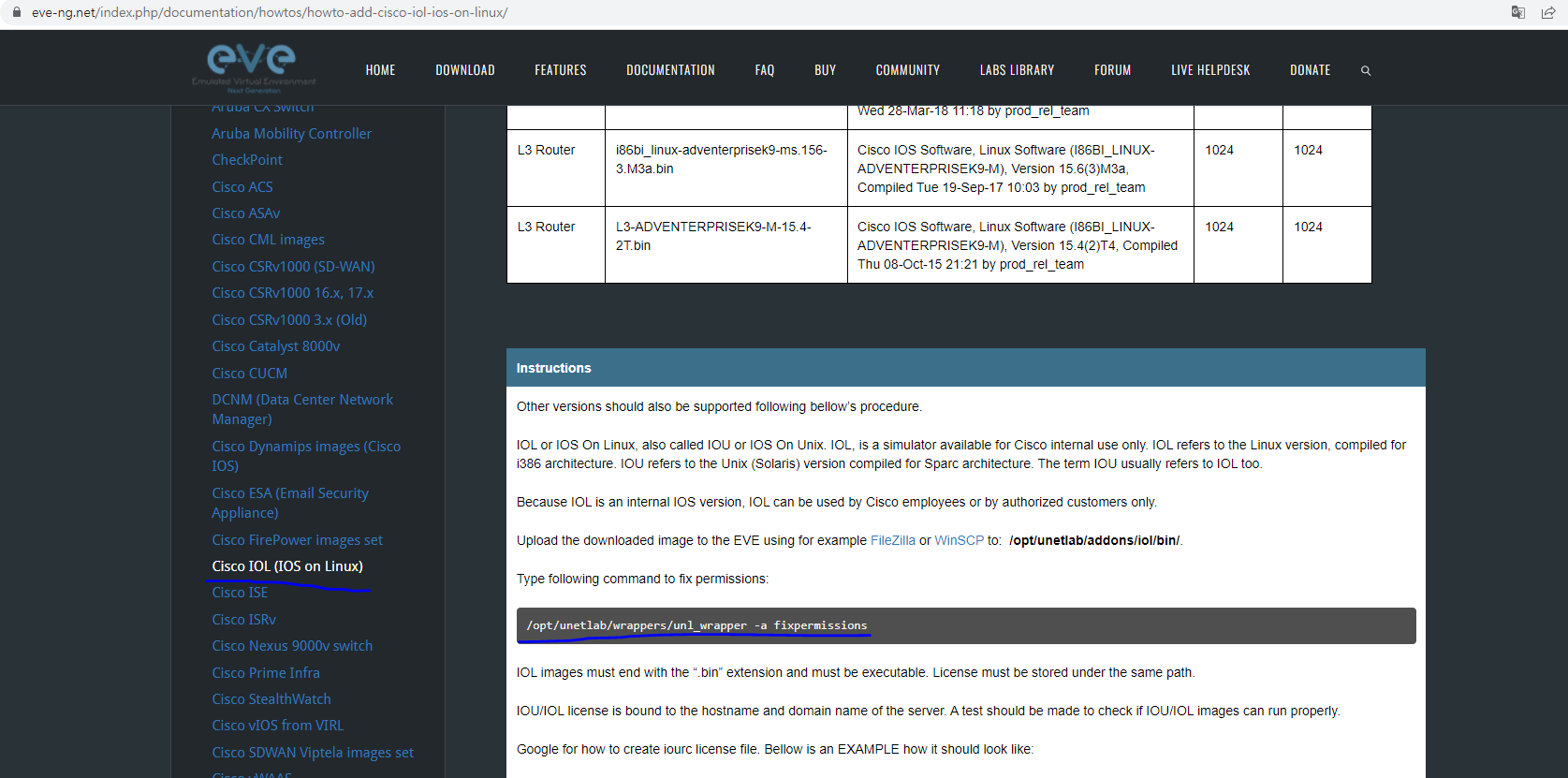Open Cisco Dynamips images link

pyautogui.click(x=306, y=456)
